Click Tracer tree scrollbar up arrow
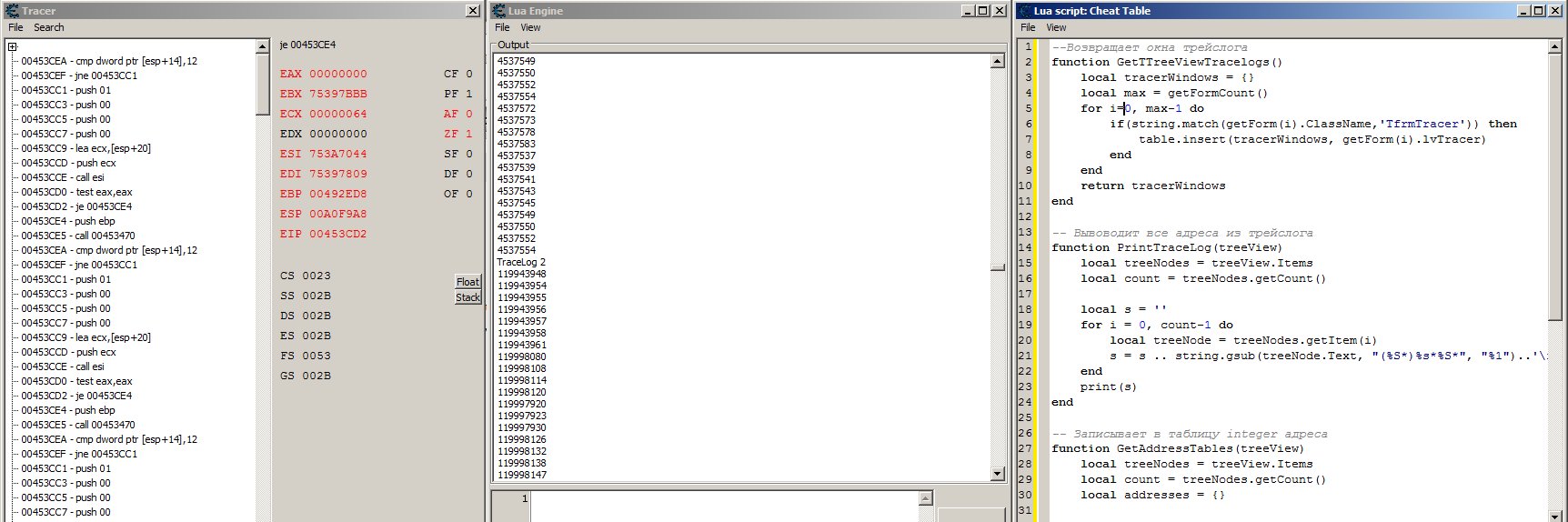This screenshot has width=1568, height=522. (x=263, y=46)
